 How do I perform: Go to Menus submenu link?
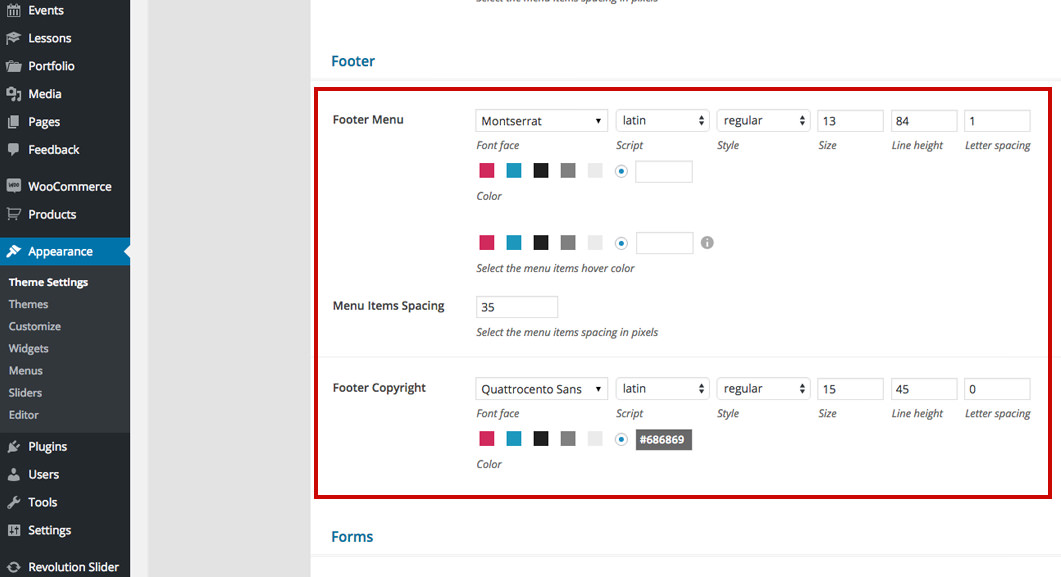[26, 371]
